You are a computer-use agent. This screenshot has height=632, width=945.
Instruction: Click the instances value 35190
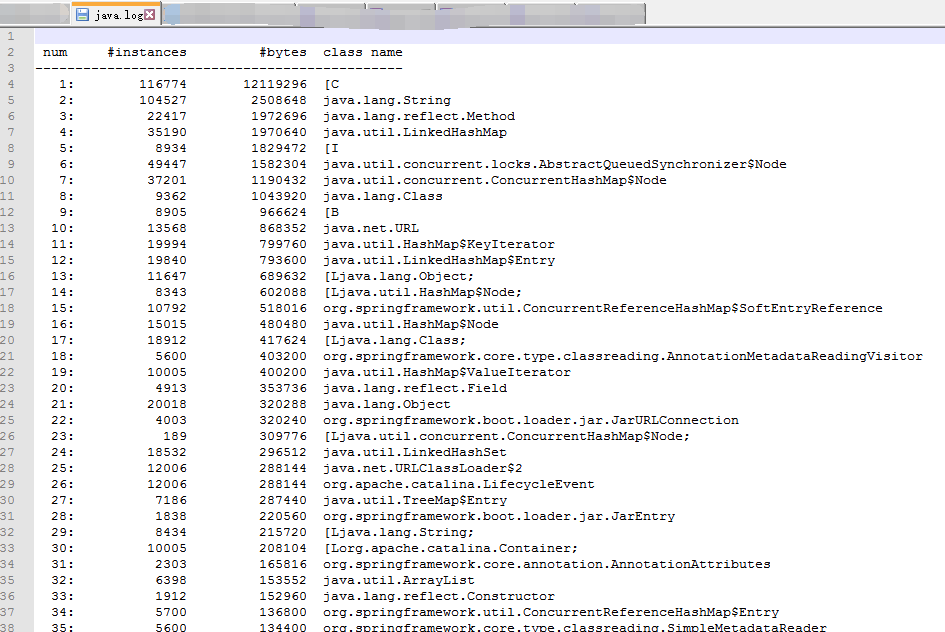pyautogui.click(x=167, y=132)
